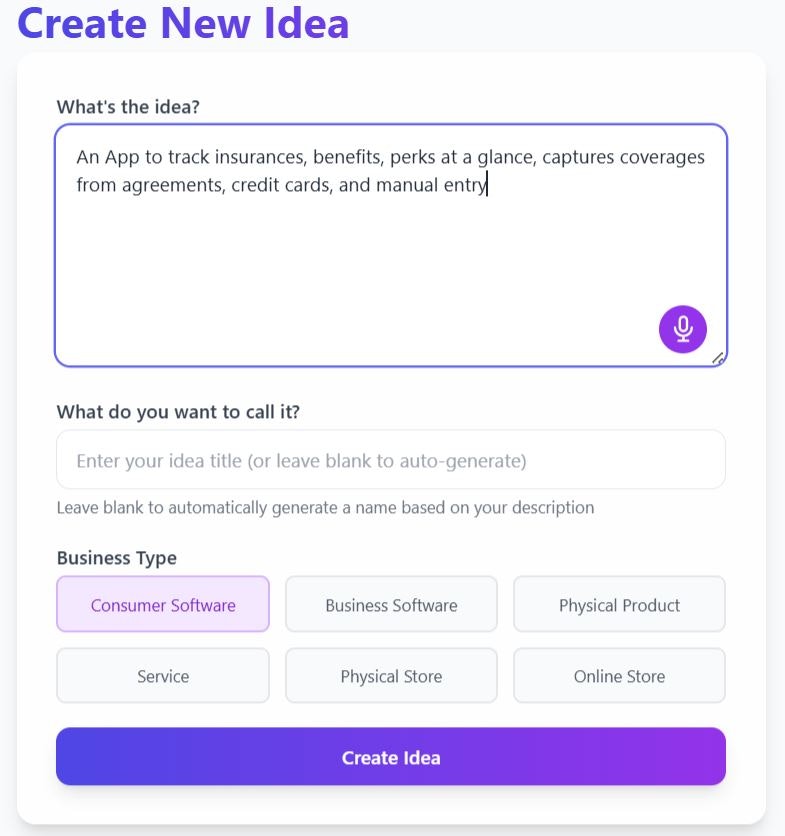
Task: Click the selected Consumer Software option
Action: (x=163, y=604)
